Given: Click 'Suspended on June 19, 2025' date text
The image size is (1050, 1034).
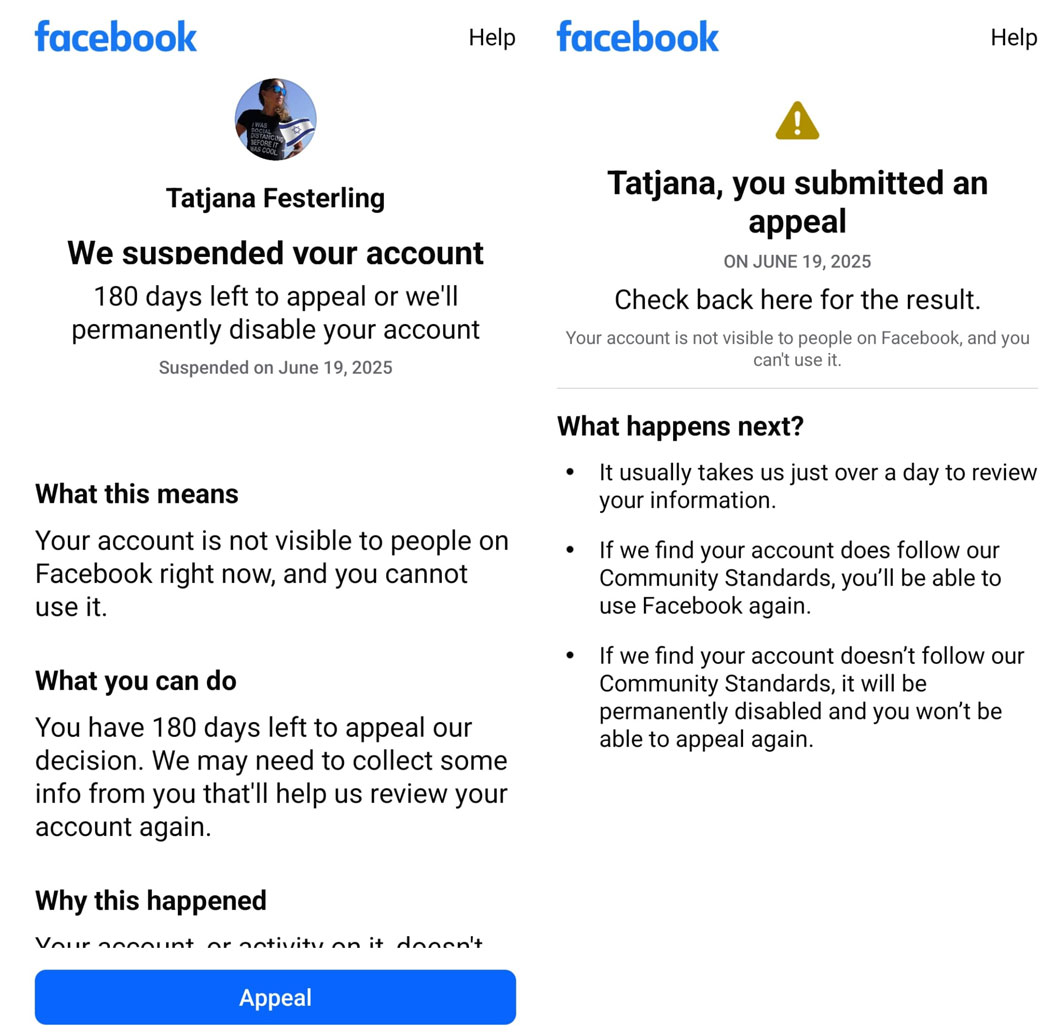Looking at the screenshot, I should click(x=275, y=368).
